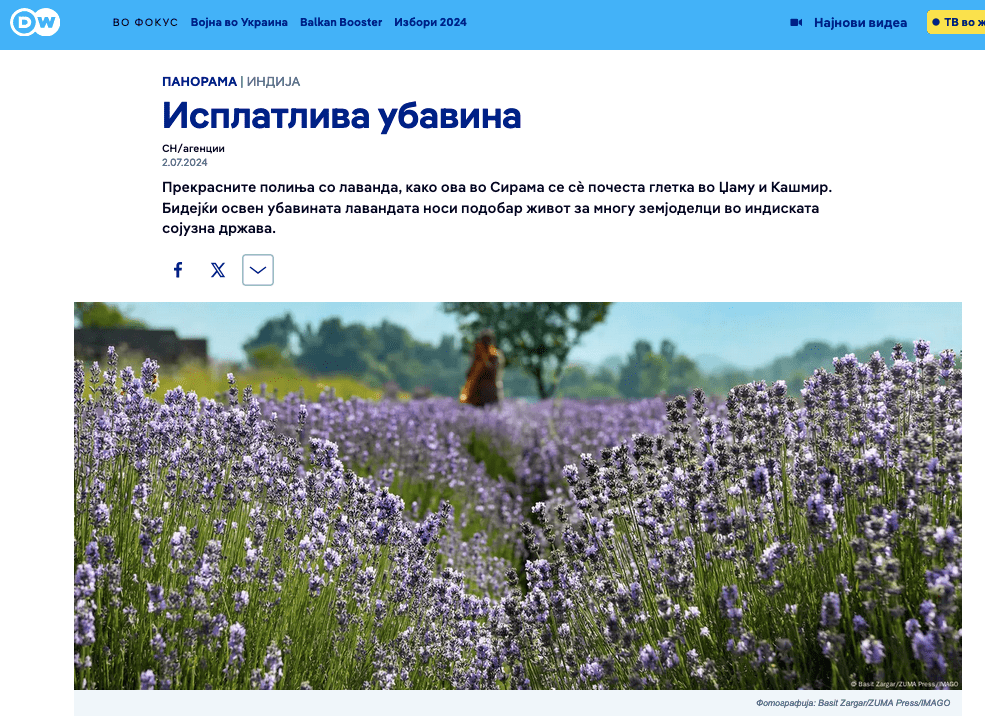The height and width of the screenshot is (719, 985).
Task: Click the video camera icon
Action: point(796,22)
